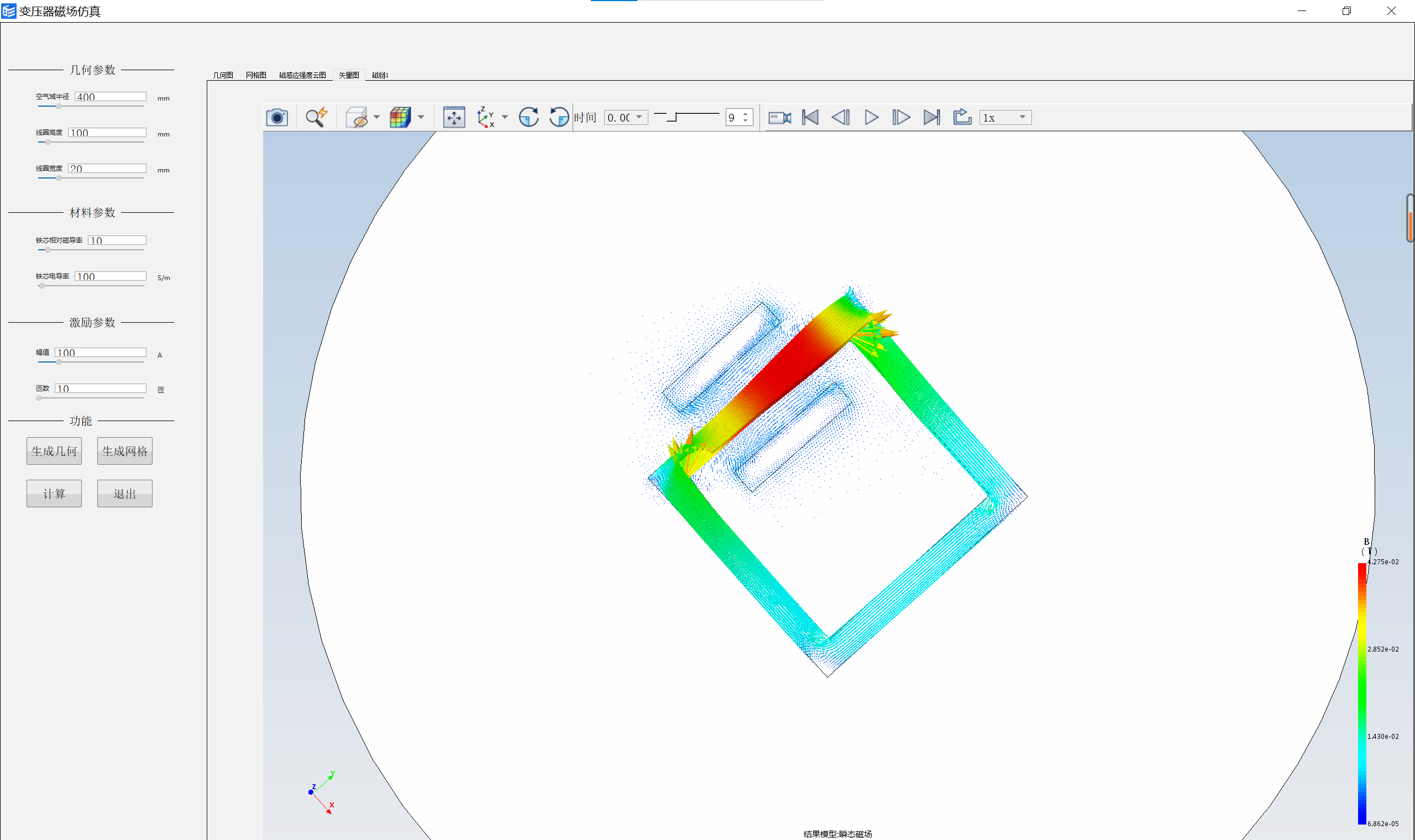Fit the view with the four-arrow icon
This screenshot has height=840, width=1415.
coord(454,118)
